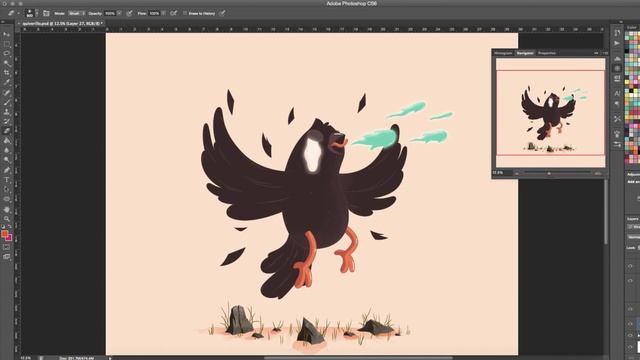Select the Path Selection tool
Screen dimensions: 640x360
[x=7, y=189]
